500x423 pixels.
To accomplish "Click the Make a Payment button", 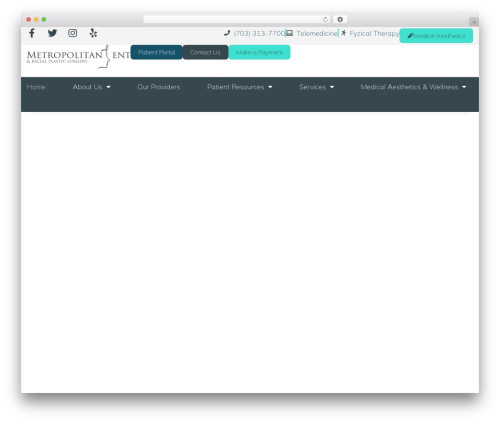I will tap(259, 52).
